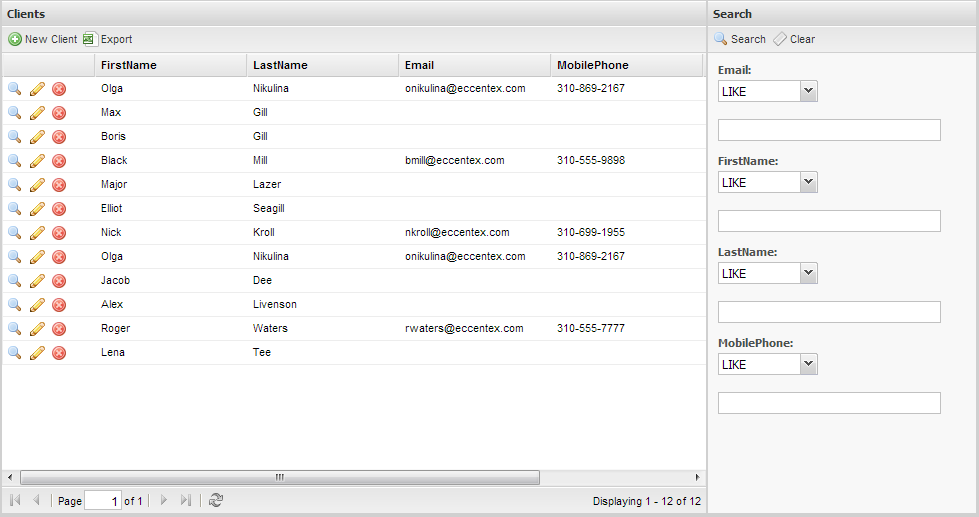The image size is (979, 517).
Task: View details for Boris Gill
Action: pyautogui.click(x=14, y=137)
